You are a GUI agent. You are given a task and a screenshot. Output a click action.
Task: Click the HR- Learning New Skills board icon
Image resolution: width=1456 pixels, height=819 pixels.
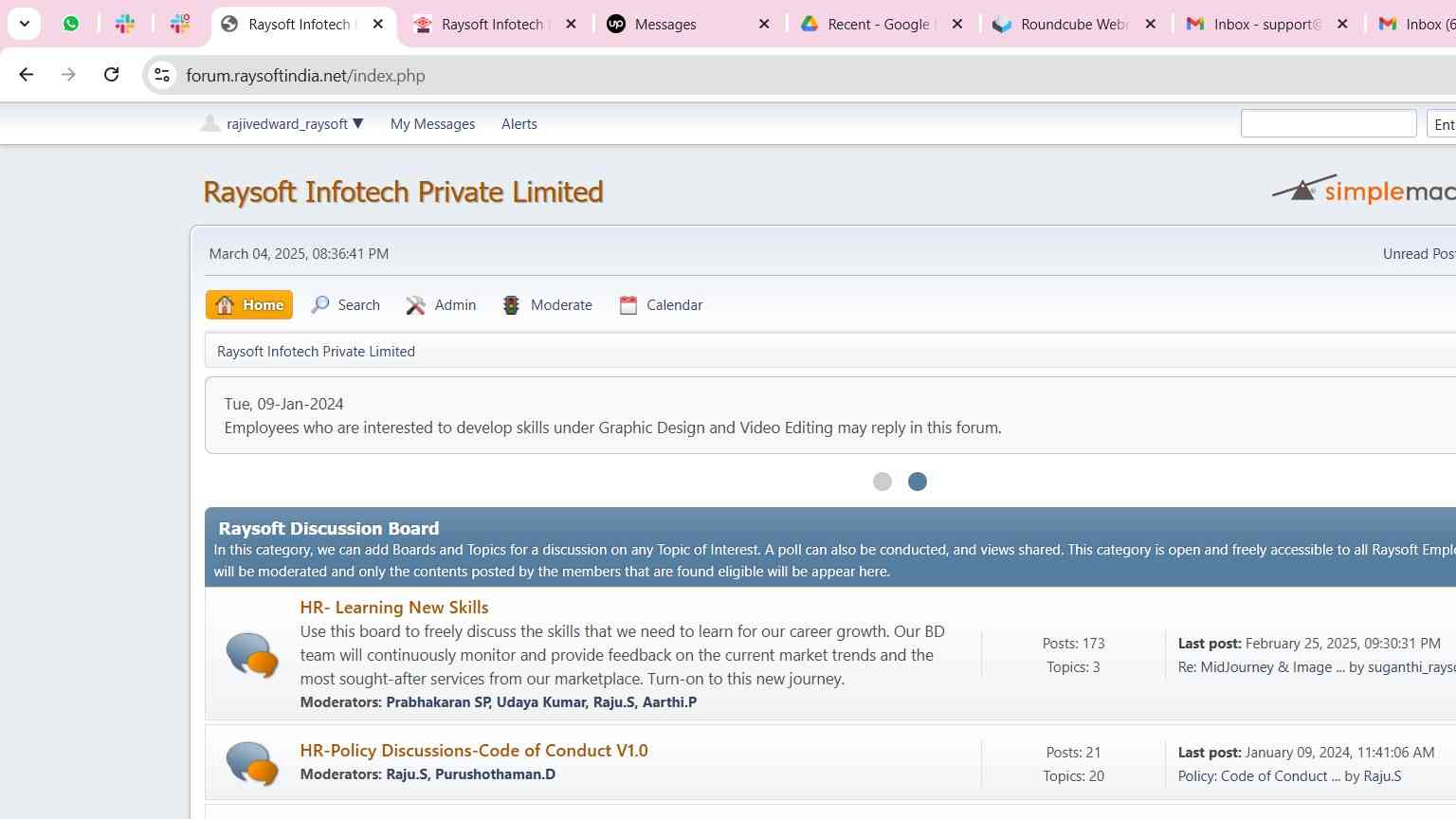[252, 654]
